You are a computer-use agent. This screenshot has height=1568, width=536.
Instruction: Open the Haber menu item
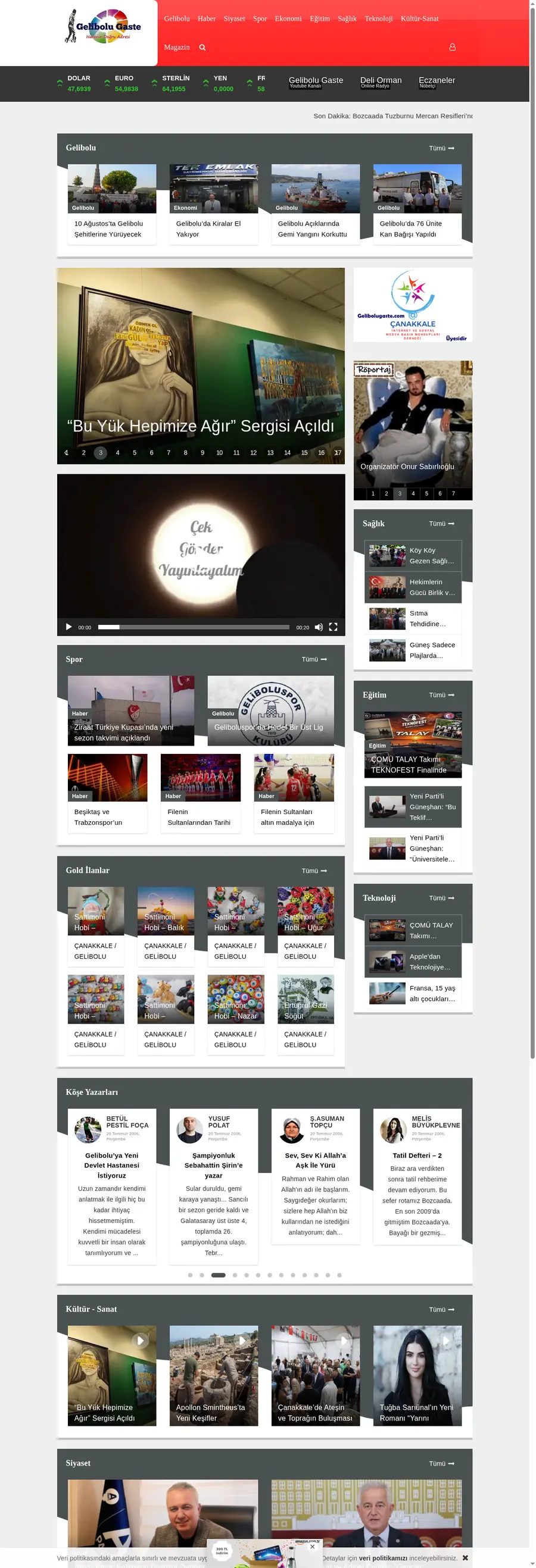[207, 19]
